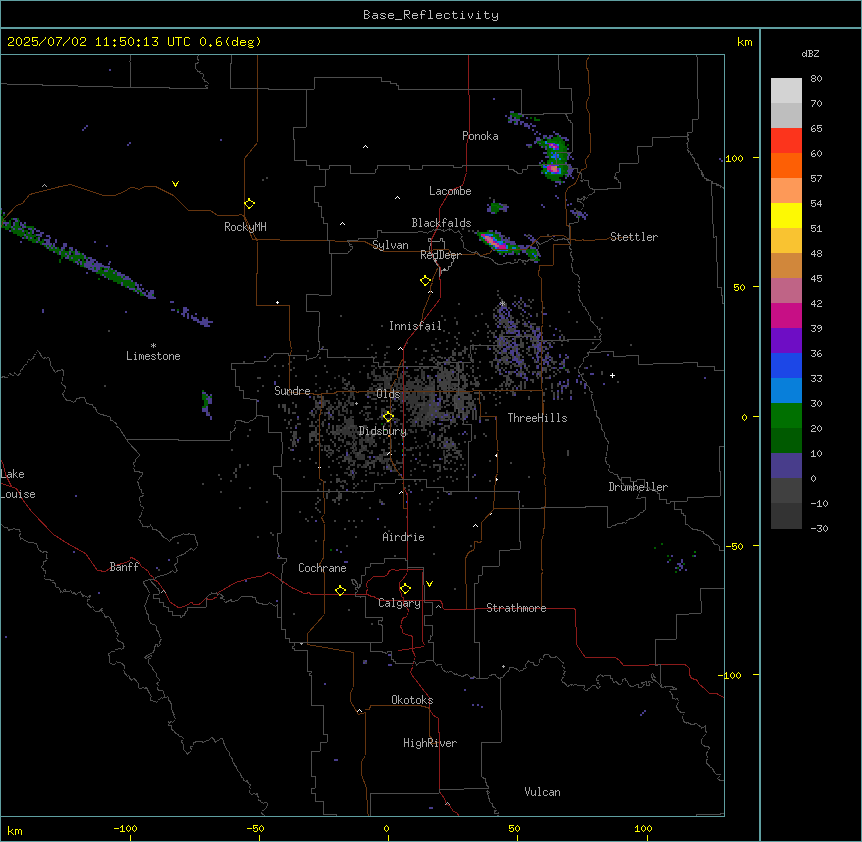The image size is (862, 842).
Task: Click the Ponoka city label
Action: 480,136
